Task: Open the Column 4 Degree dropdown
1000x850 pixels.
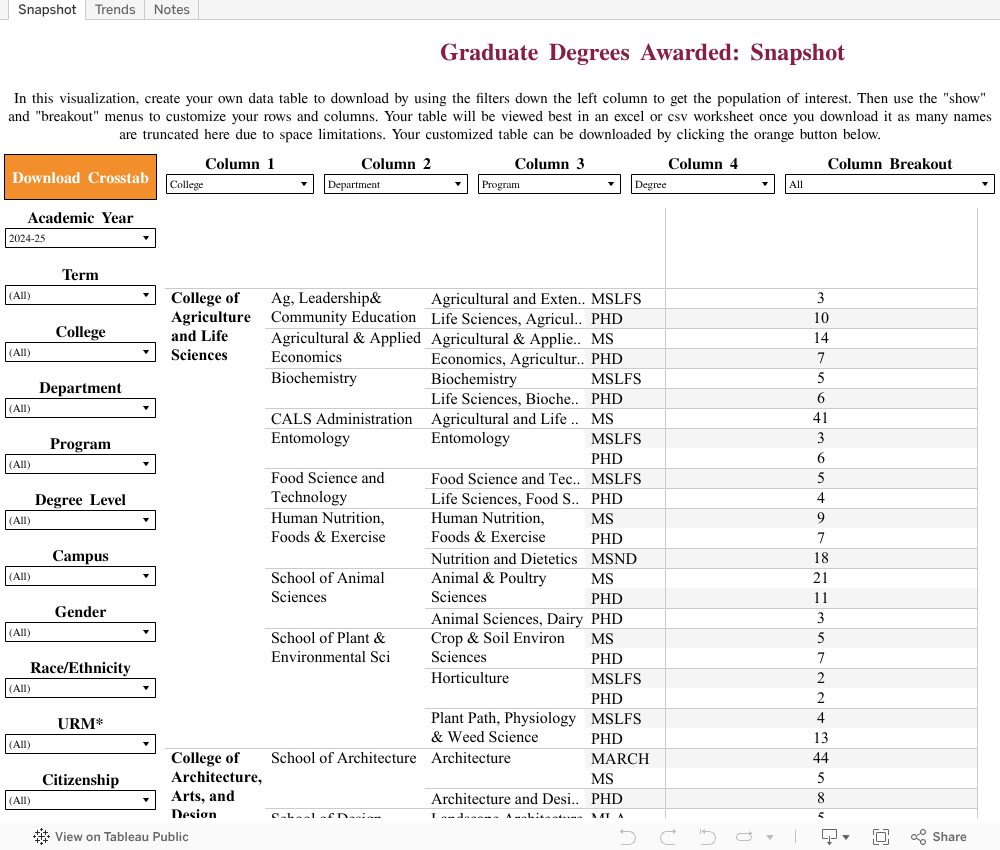Action: 703,184
